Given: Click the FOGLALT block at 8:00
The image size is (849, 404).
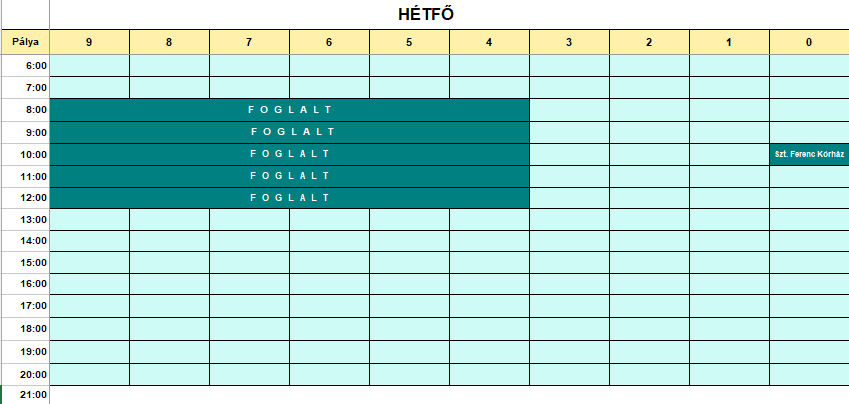Looking at the screenshot, I should click(289, 110).
